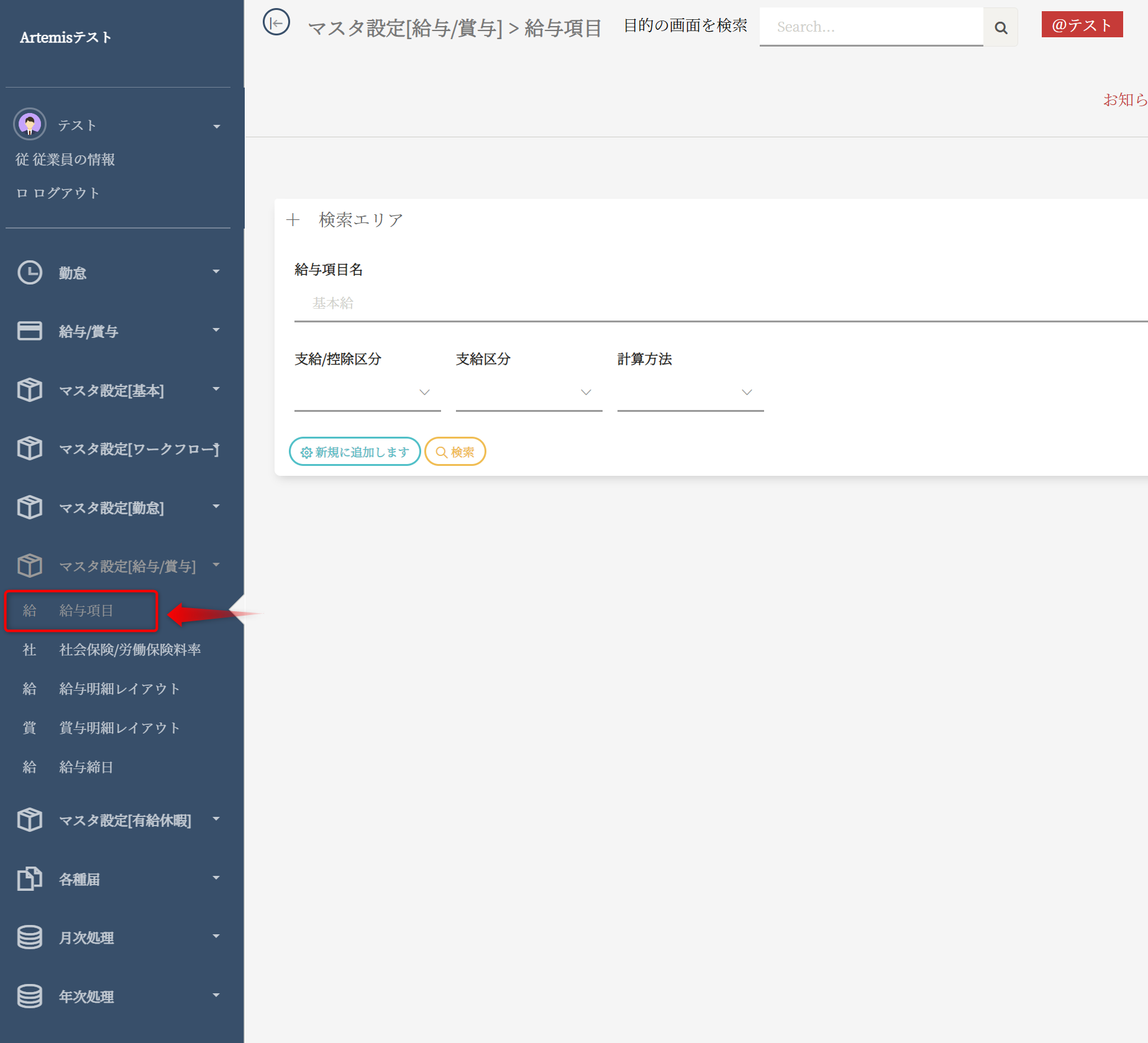Click the database icon for 年次処理
The height and width of the screenshot is (1043, 1148).
(29, 996)
